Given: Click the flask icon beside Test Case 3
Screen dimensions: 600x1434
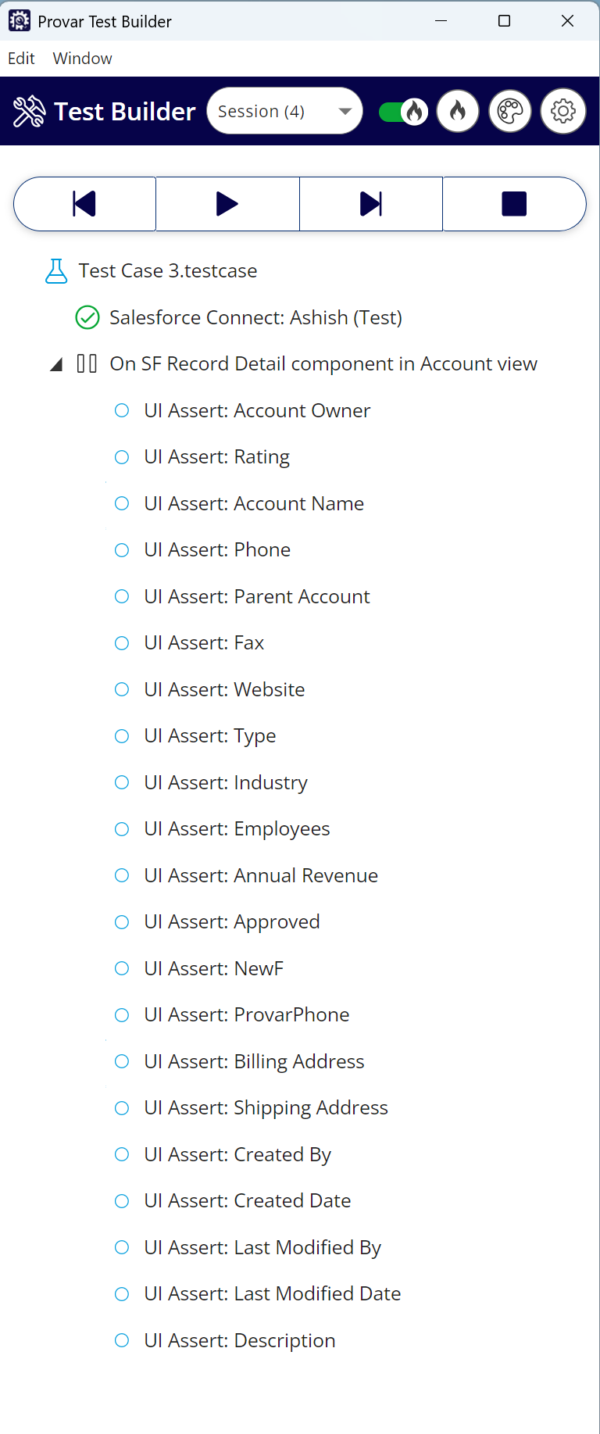Looking at the screenshot, I should [x=56, y=271].
